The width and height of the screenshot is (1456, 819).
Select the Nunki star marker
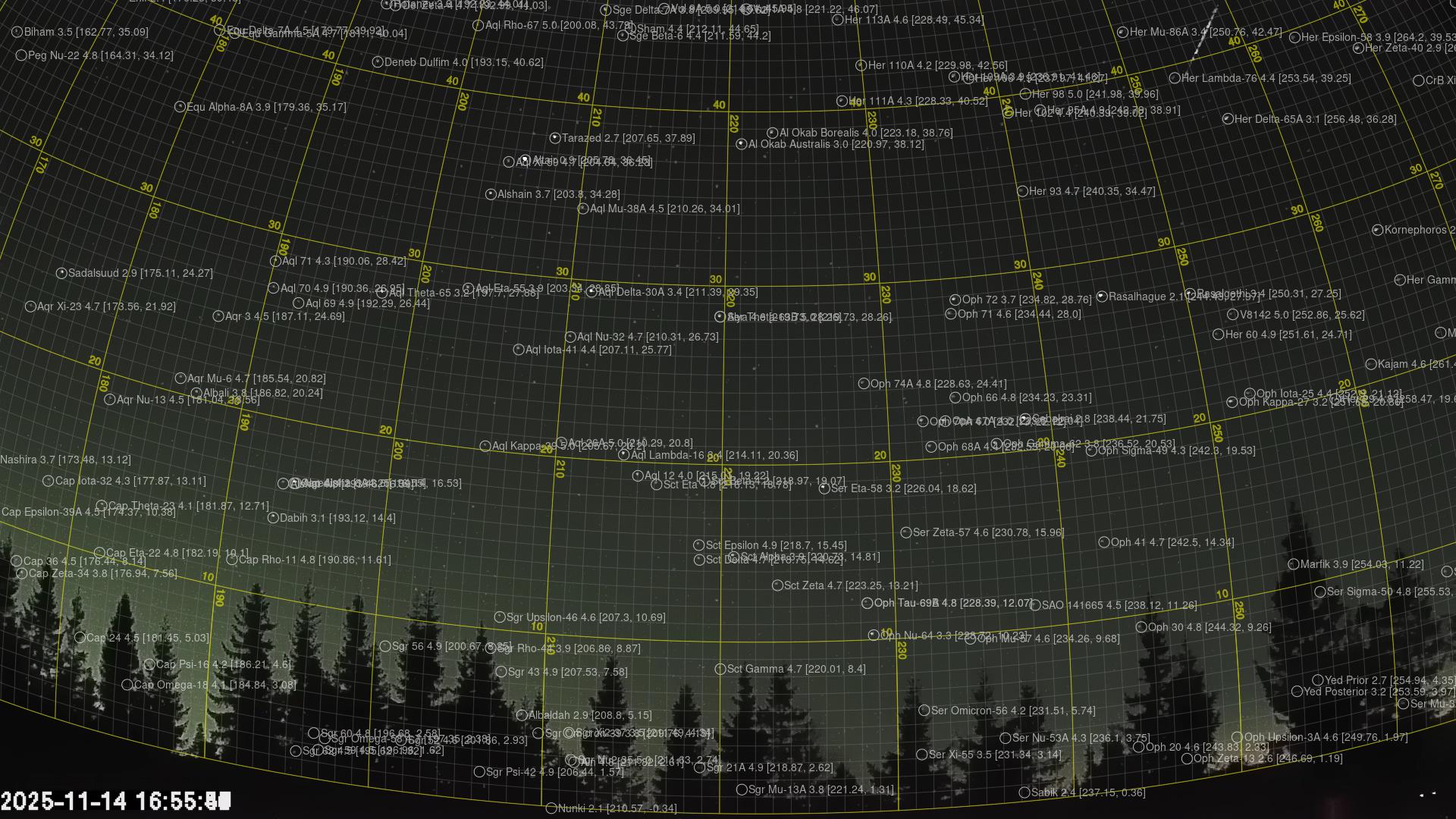[551, 808]
